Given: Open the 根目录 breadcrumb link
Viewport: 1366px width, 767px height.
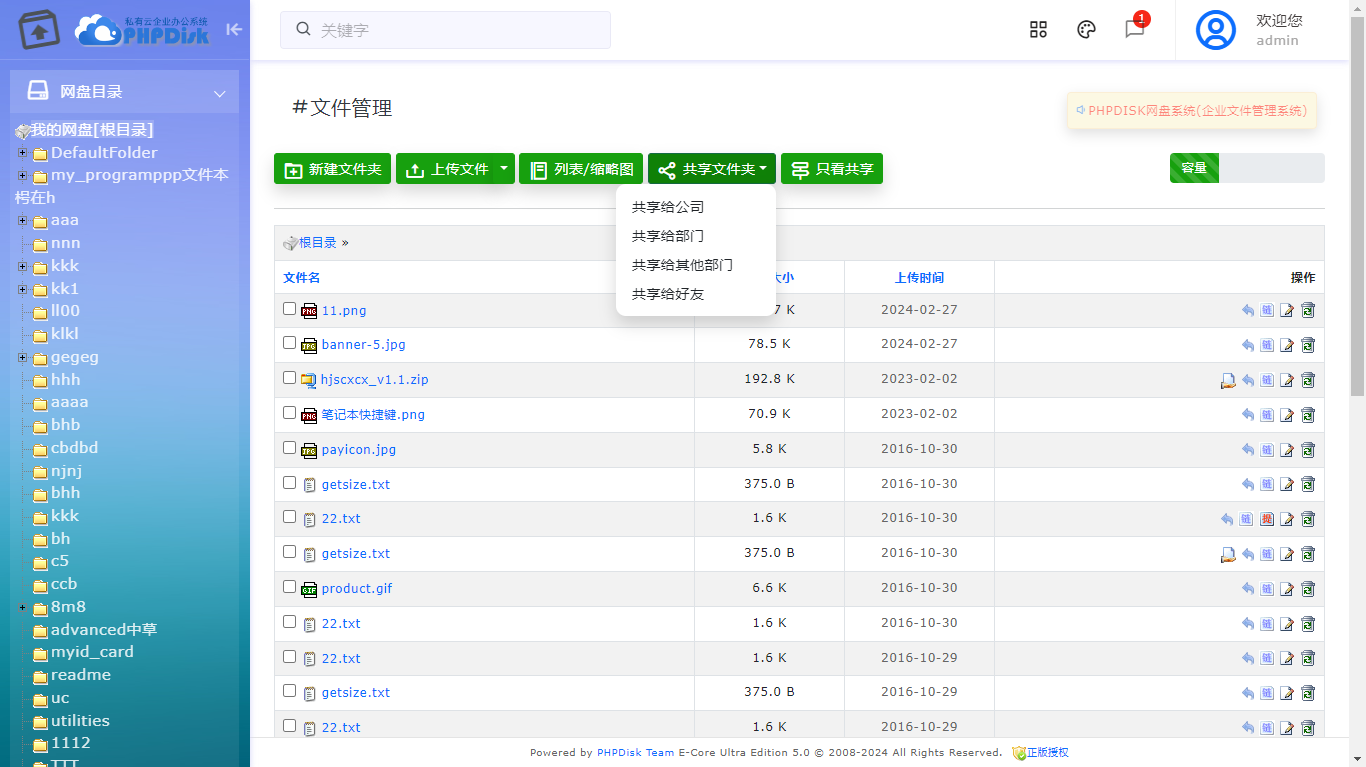Looking at the screenshot, I should pos(318,242).
